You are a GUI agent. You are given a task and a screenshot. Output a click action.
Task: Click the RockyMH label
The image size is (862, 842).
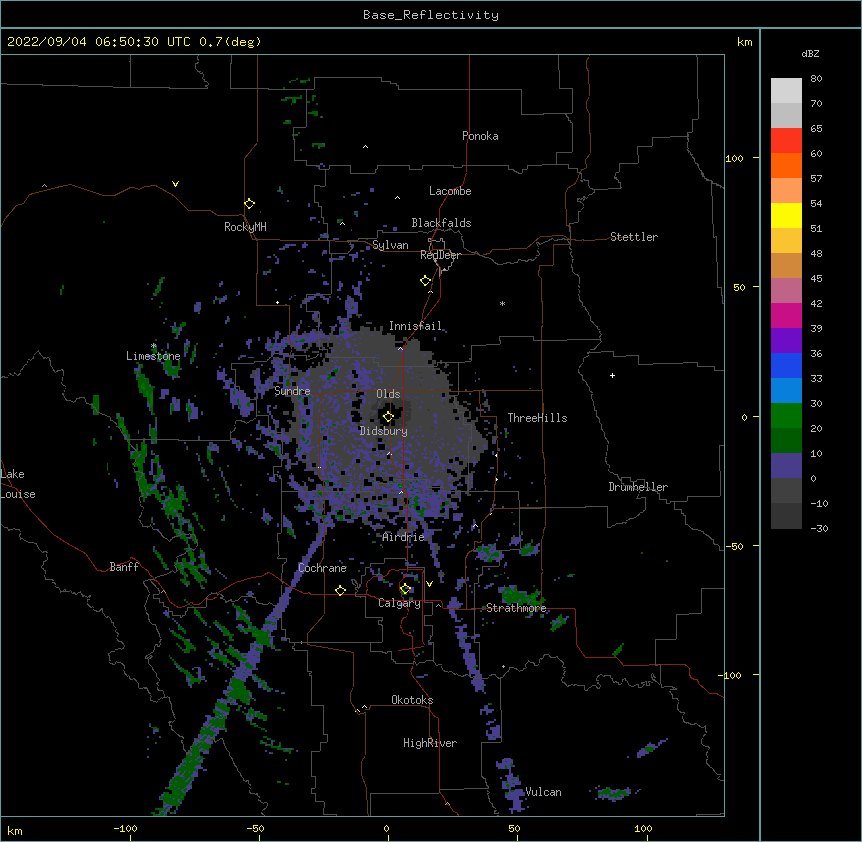[245, 227]
